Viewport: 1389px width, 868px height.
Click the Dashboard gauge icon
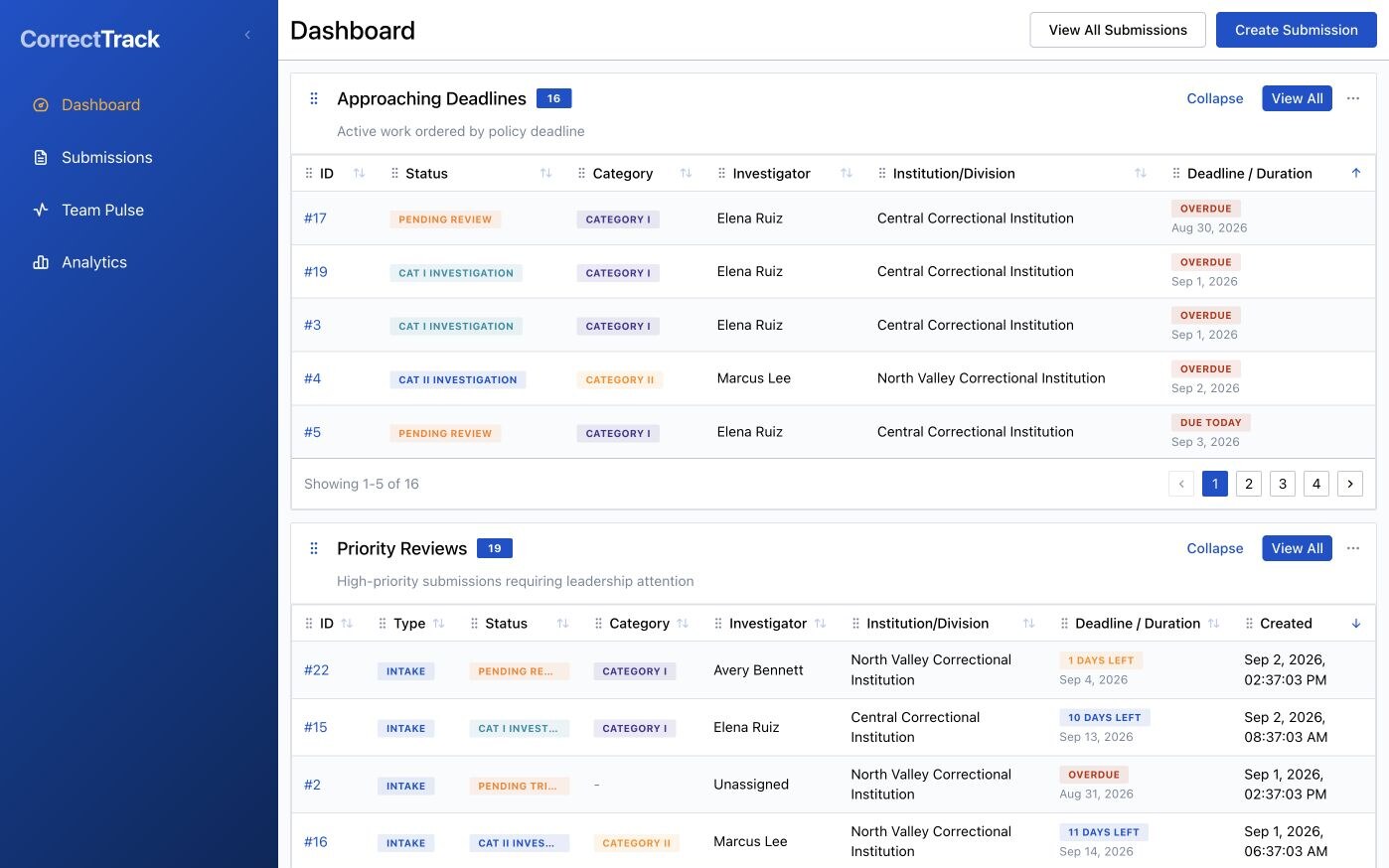(41, 104)
